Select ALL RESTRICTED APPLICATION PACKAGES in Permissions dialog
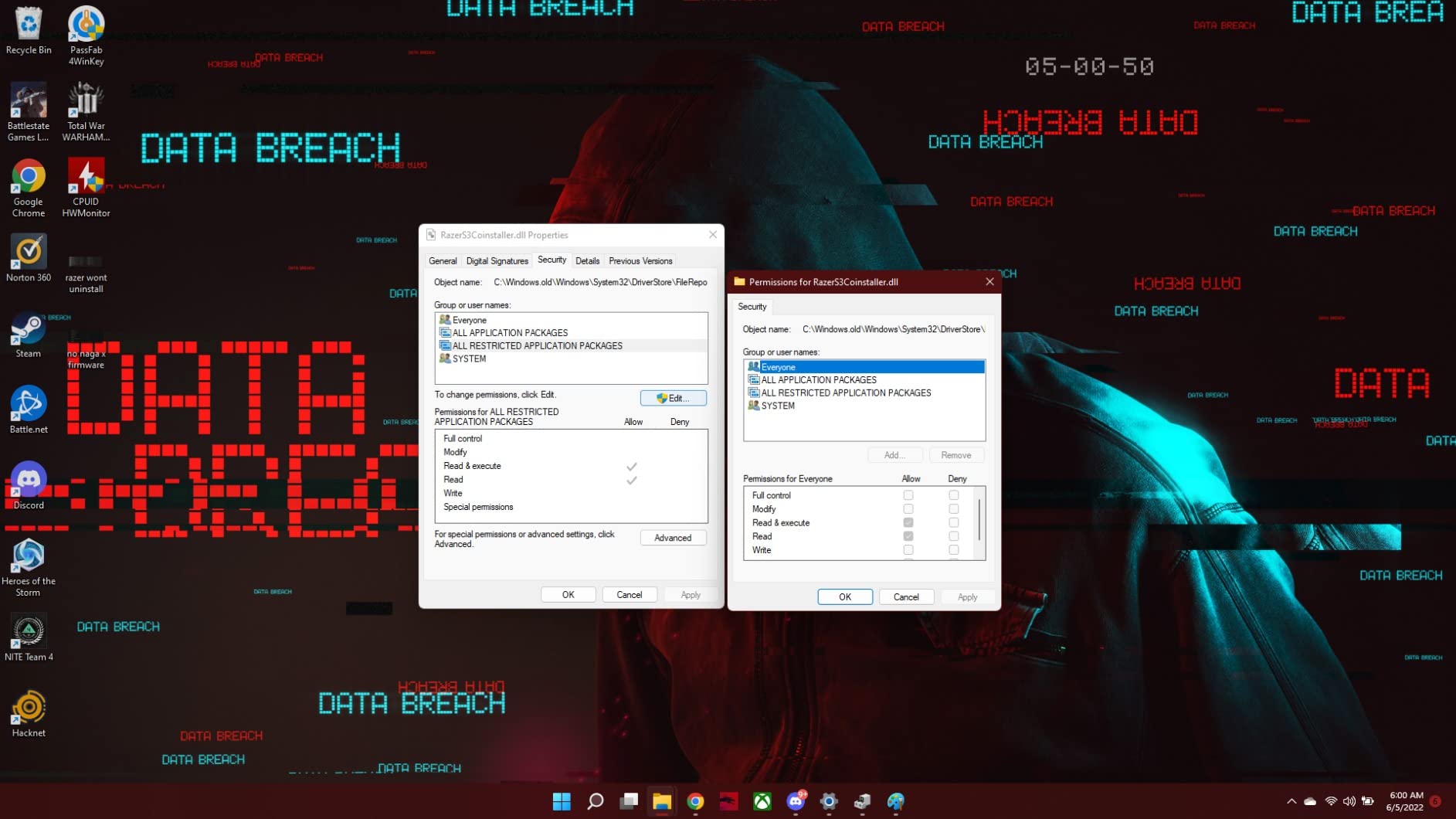 (864, 393)
